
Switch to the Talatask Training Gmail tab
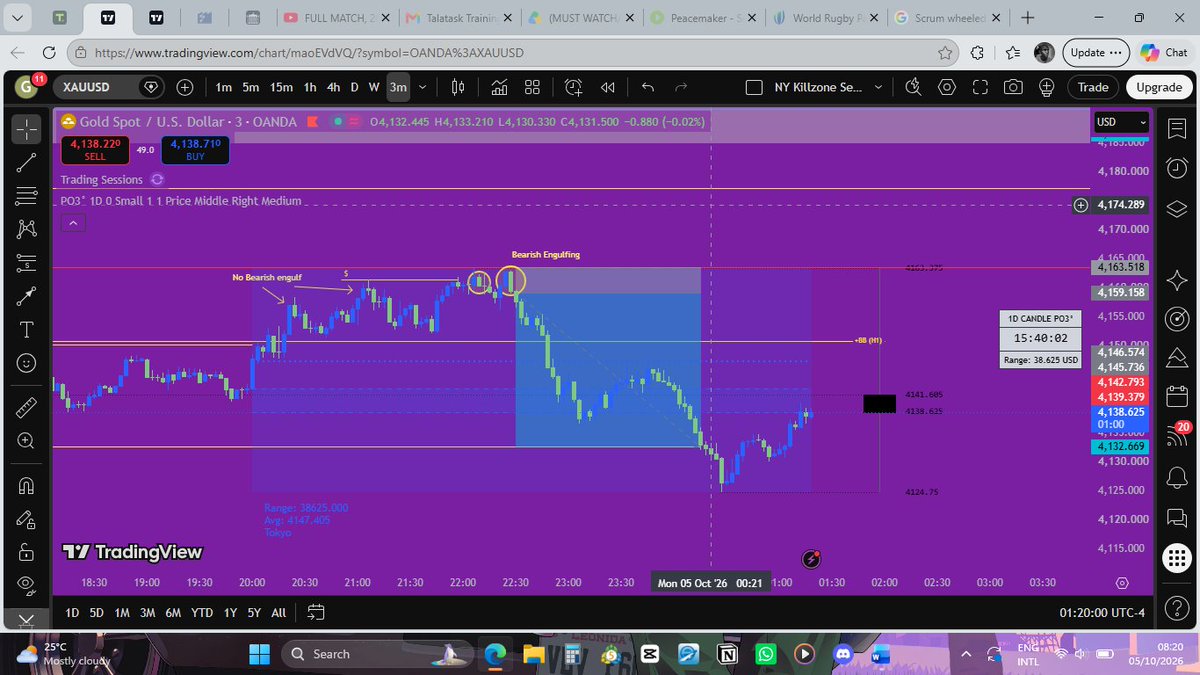click(x=459, y=18)
